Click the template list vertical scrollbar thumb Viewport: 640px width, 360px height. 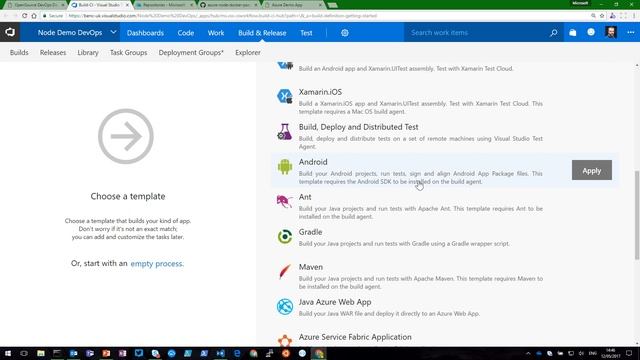pyautogui.click(x=637, y=215)
